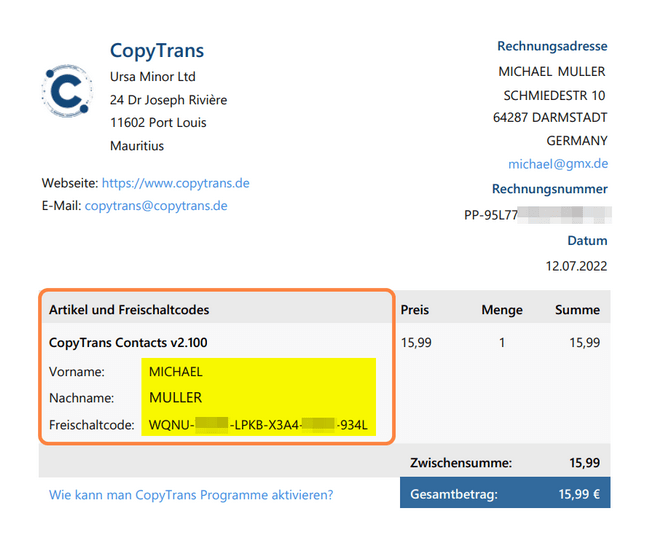Select the 'Ursa Minor Ltd' text
Viewport: 650px width, 541px height.
(153, 77)
